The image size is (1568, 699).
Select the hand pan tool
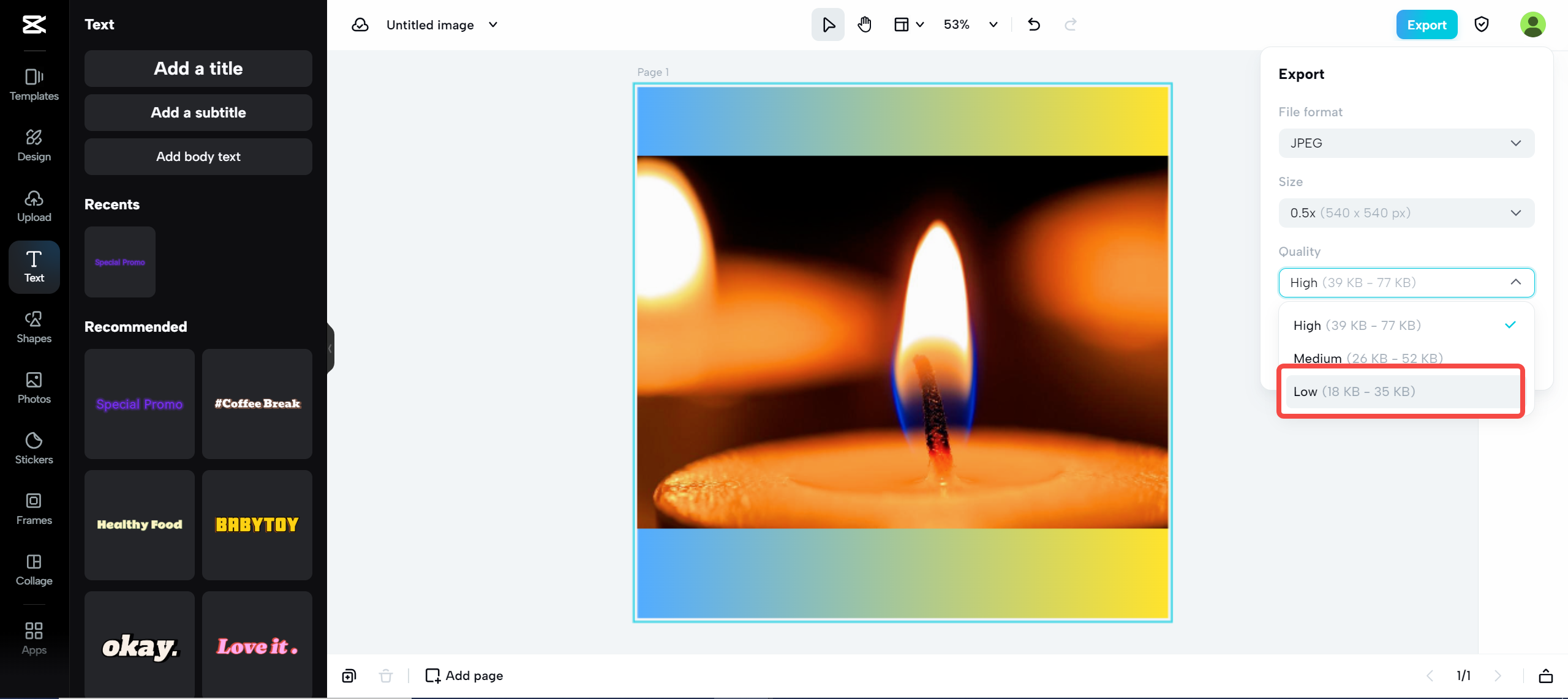pyautogui.click(x=864, y=24)
